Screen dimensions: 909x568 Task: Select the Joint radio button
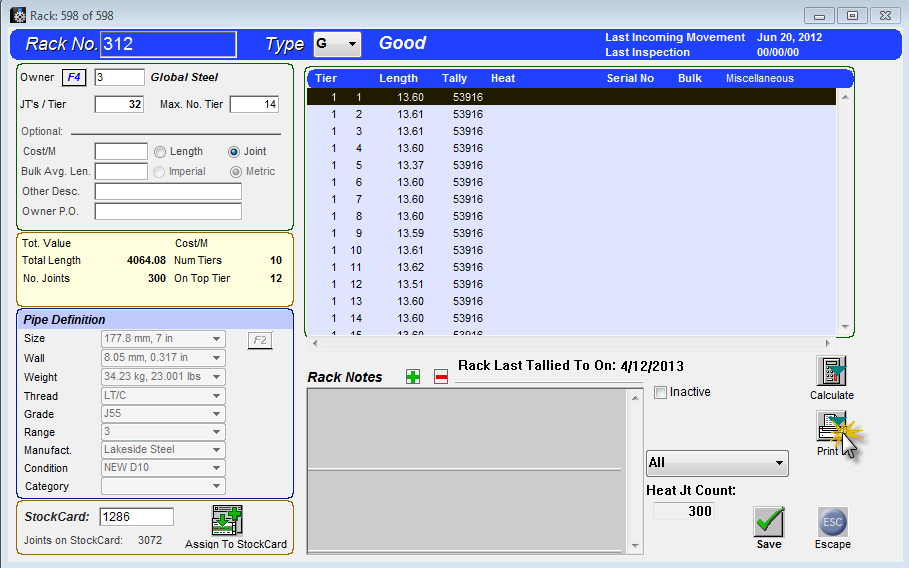(x=234, y=152)
